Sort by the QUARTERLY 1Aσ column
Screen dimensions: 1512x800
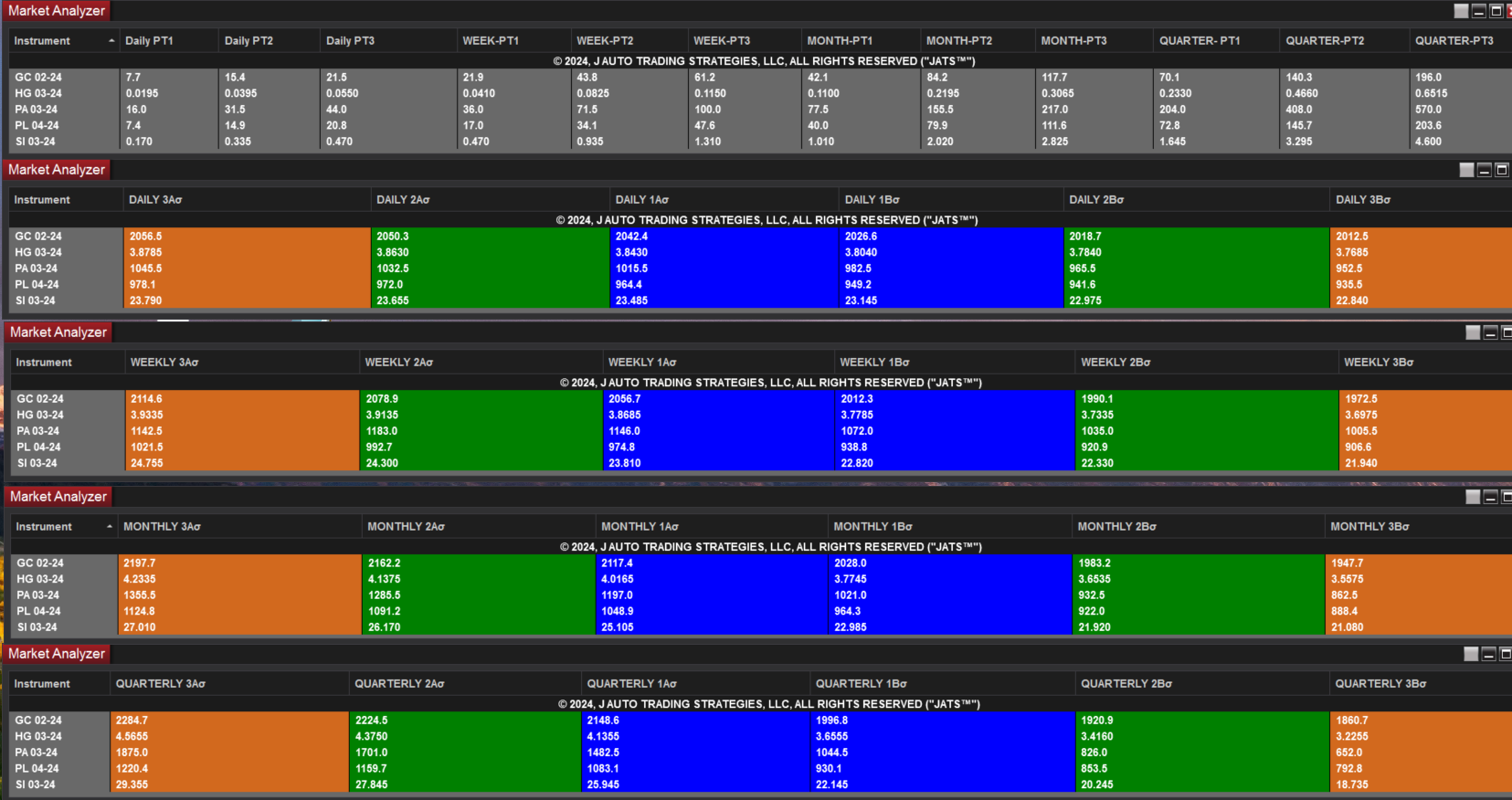pyautogui.click(x=695, y=684)
